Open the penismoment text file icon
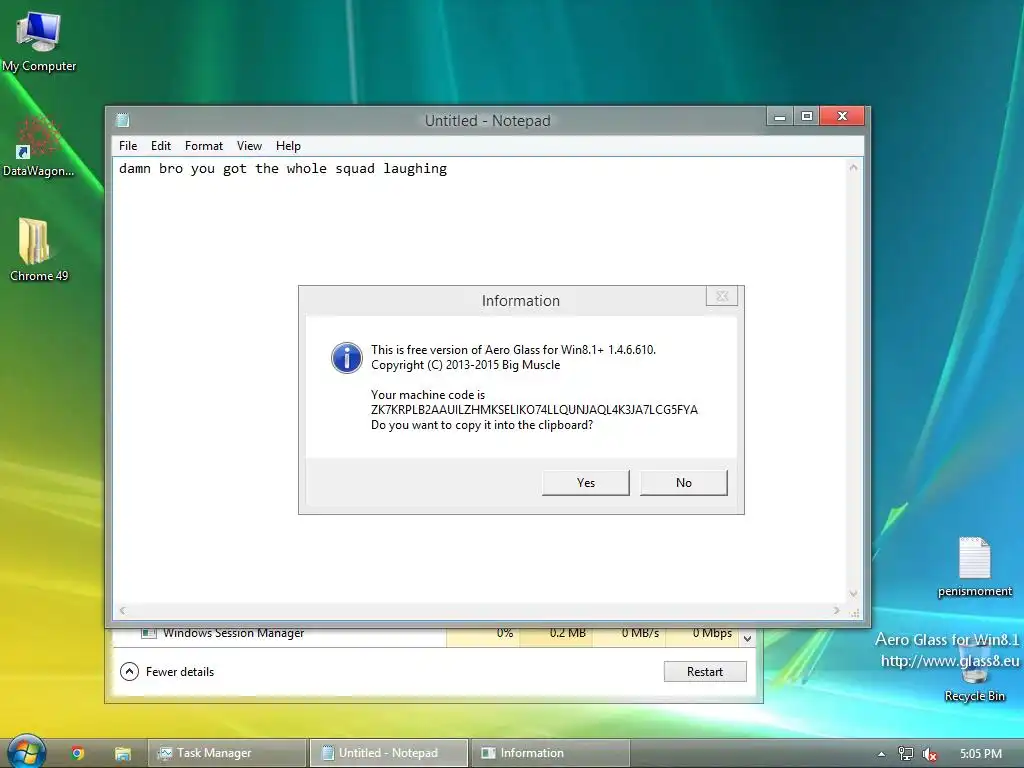 click(x=974, y=567)
